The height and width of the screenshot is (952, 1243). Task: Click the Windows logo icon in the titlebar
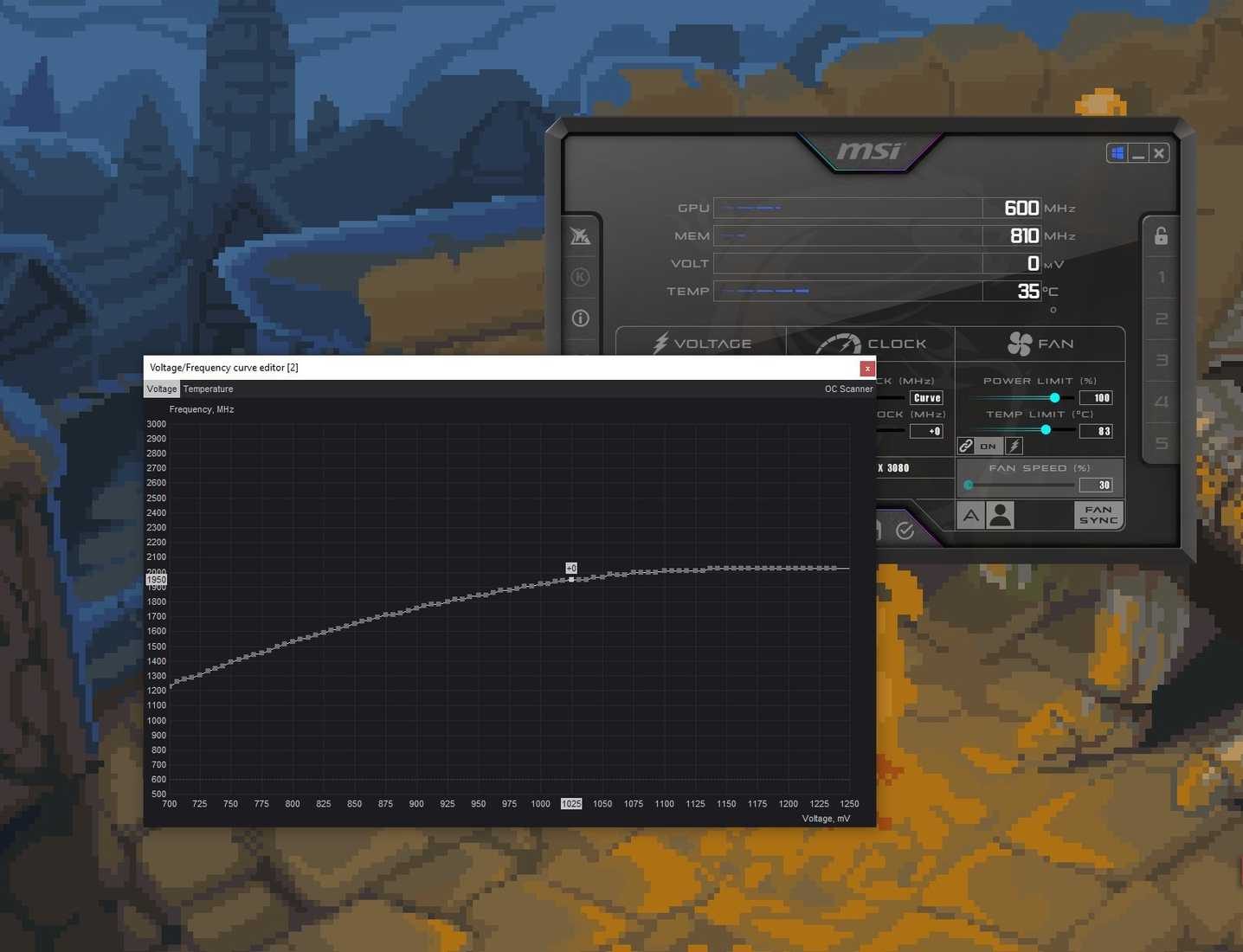point(1117,152)
